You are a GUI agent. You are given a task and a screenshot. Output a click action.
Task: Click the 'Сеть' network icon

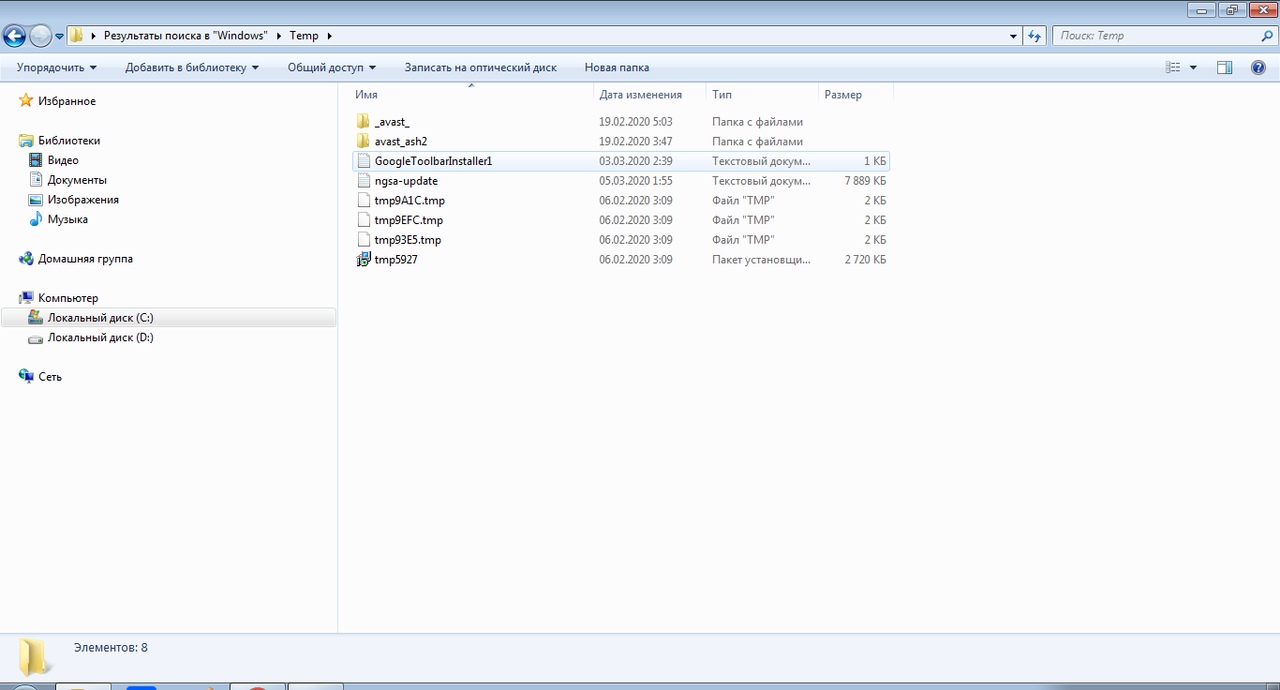pos(26,376)
